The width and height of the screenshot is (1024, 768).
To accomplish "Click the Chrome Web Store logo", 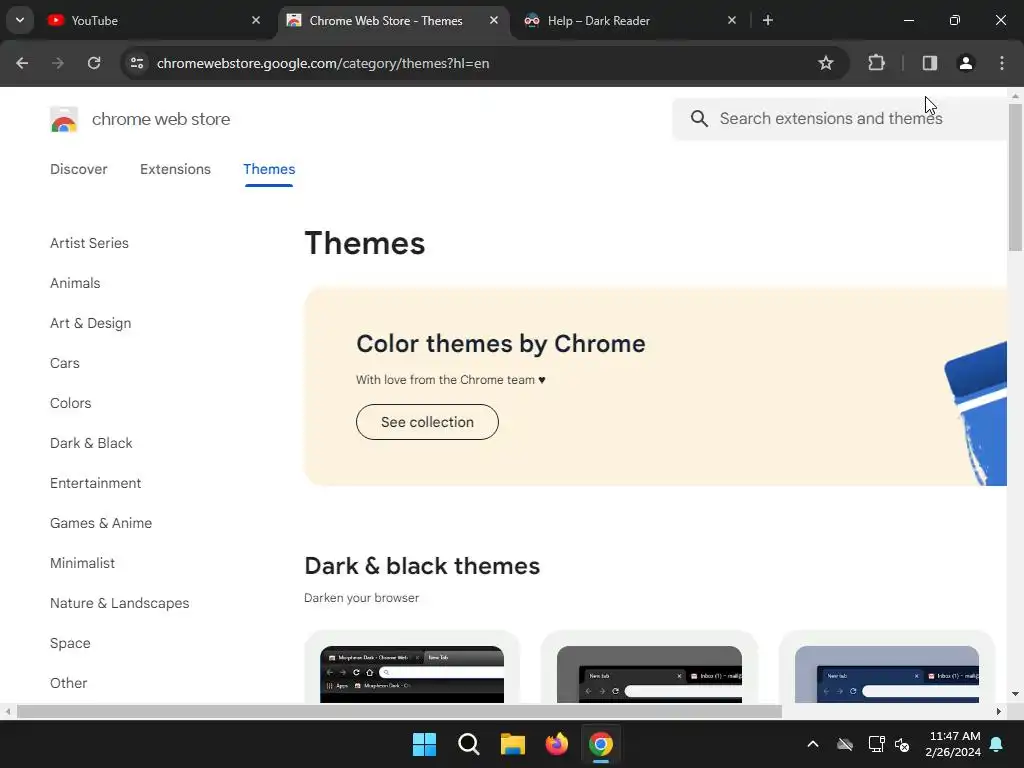I will pyautogui.click(x=64, y=120).
